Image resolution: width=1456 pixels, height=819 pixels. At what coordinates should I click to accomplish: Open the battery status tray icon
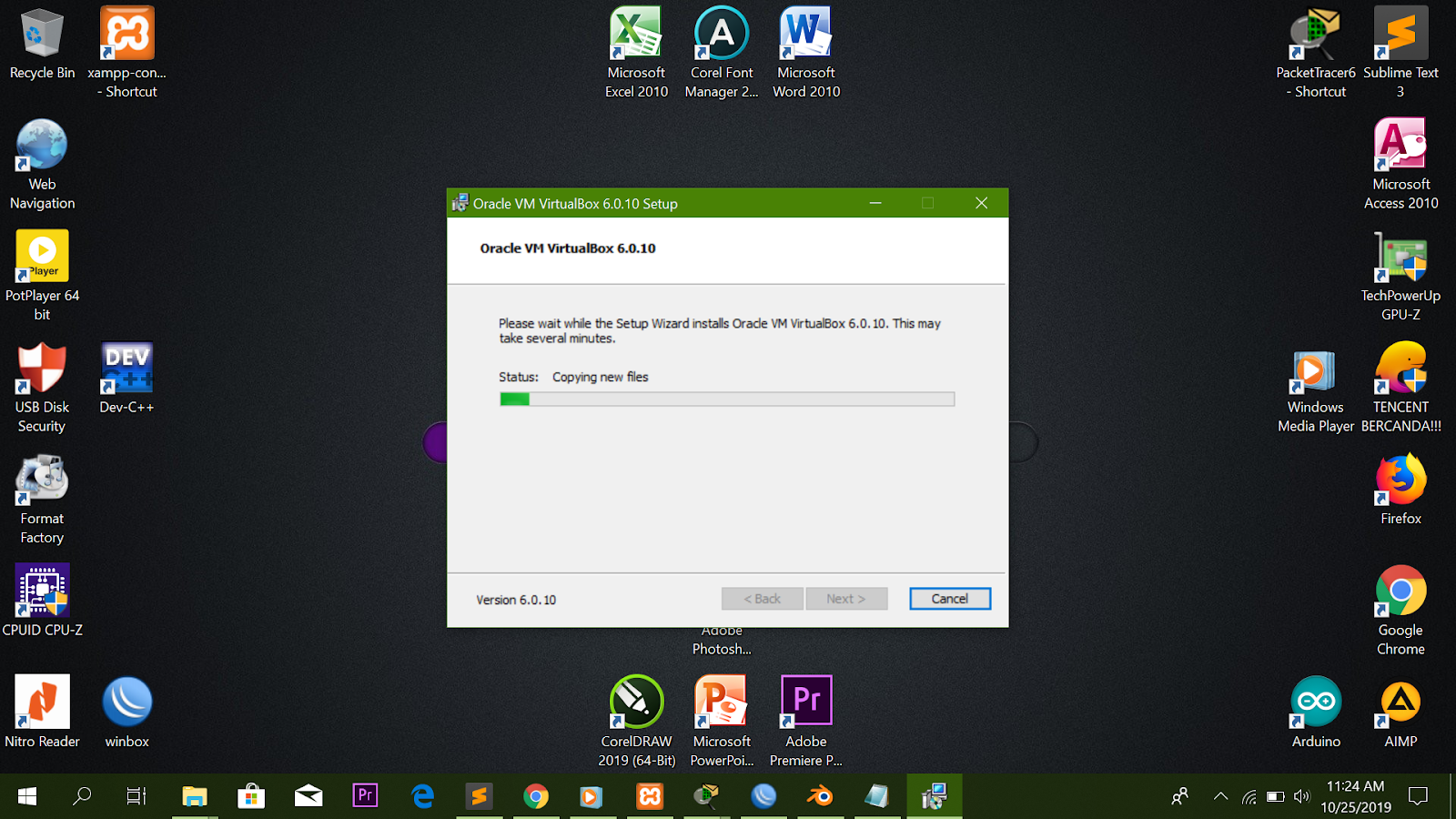pos(1276,797)
